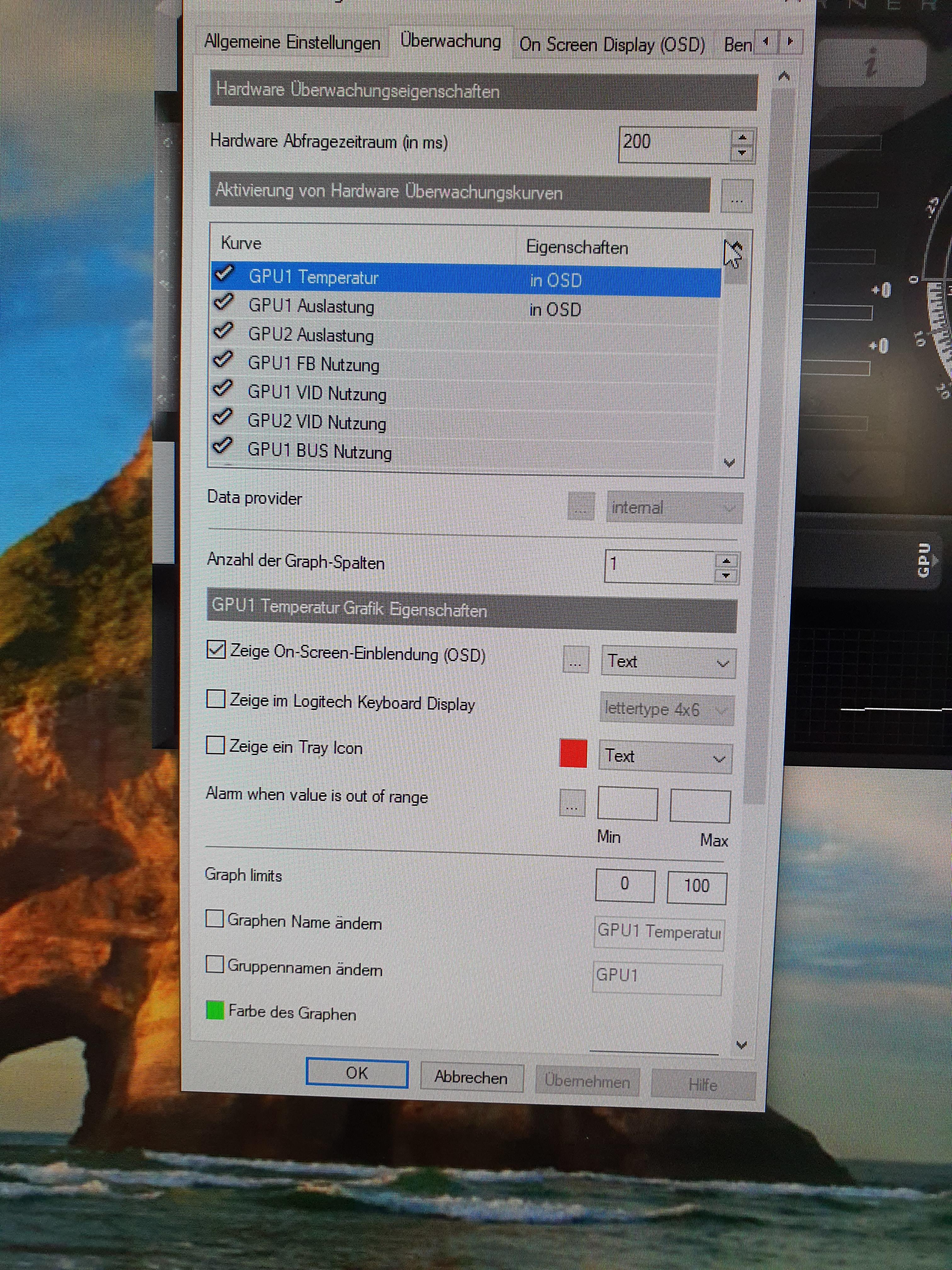The height and width of the screenshot is (1270, 952).
Task: Select the Überwachung tab
Action: 450,41
